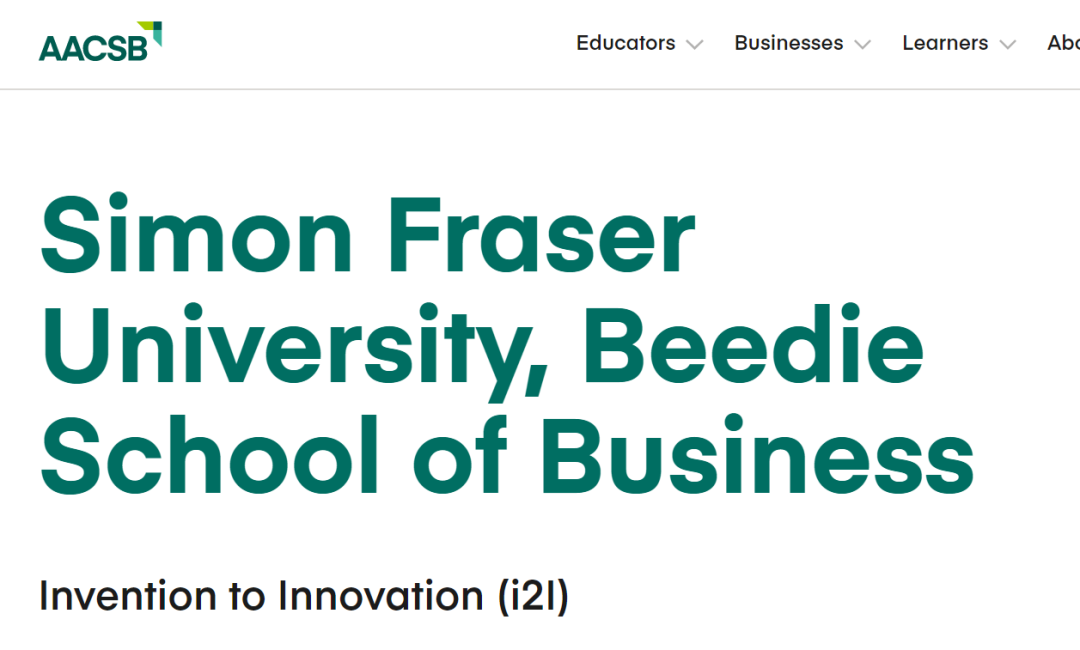Open the Learners menu

945,43
